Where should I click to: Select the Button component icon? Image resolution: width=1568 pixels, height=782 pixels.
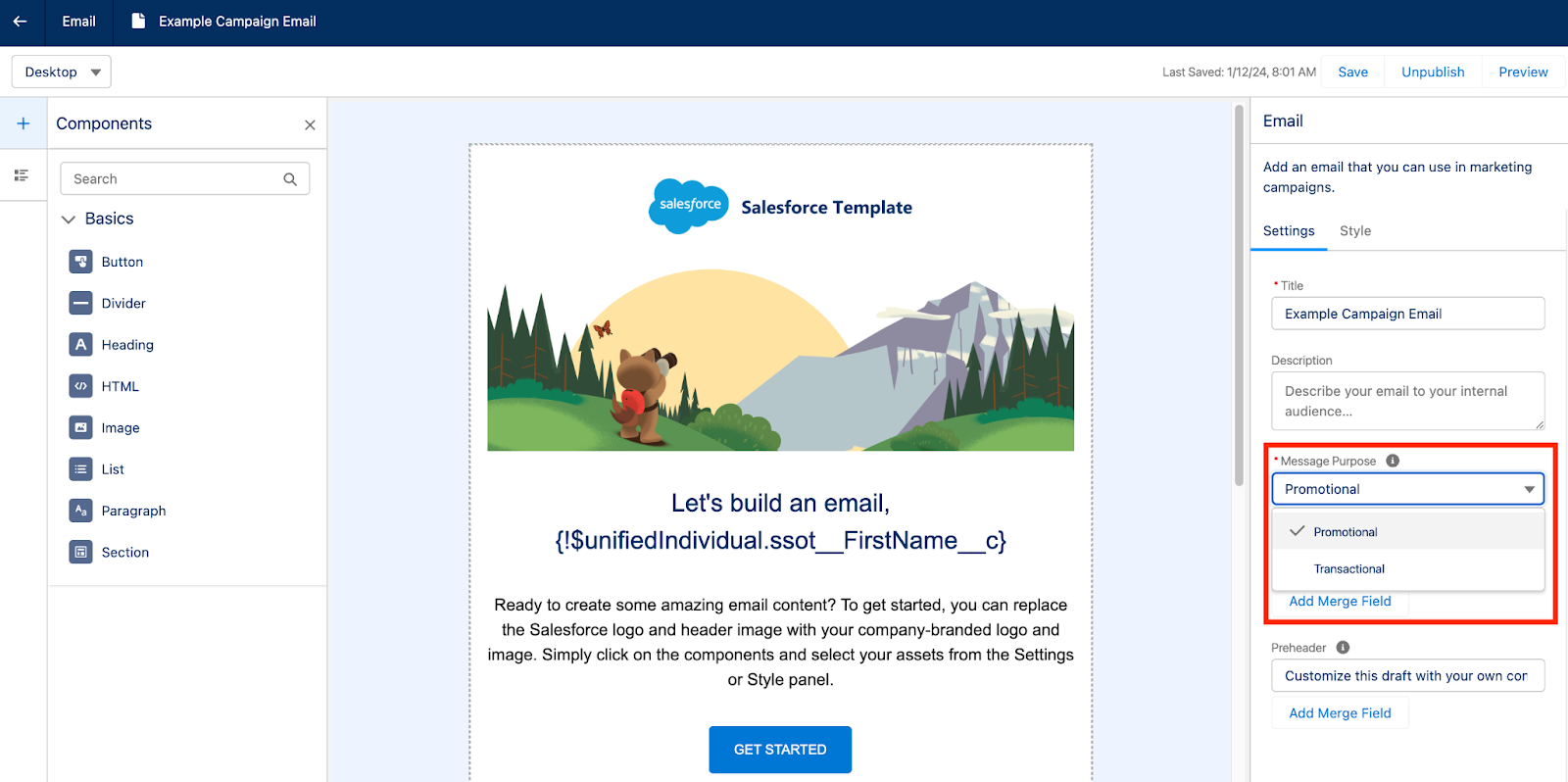[80, 262]
